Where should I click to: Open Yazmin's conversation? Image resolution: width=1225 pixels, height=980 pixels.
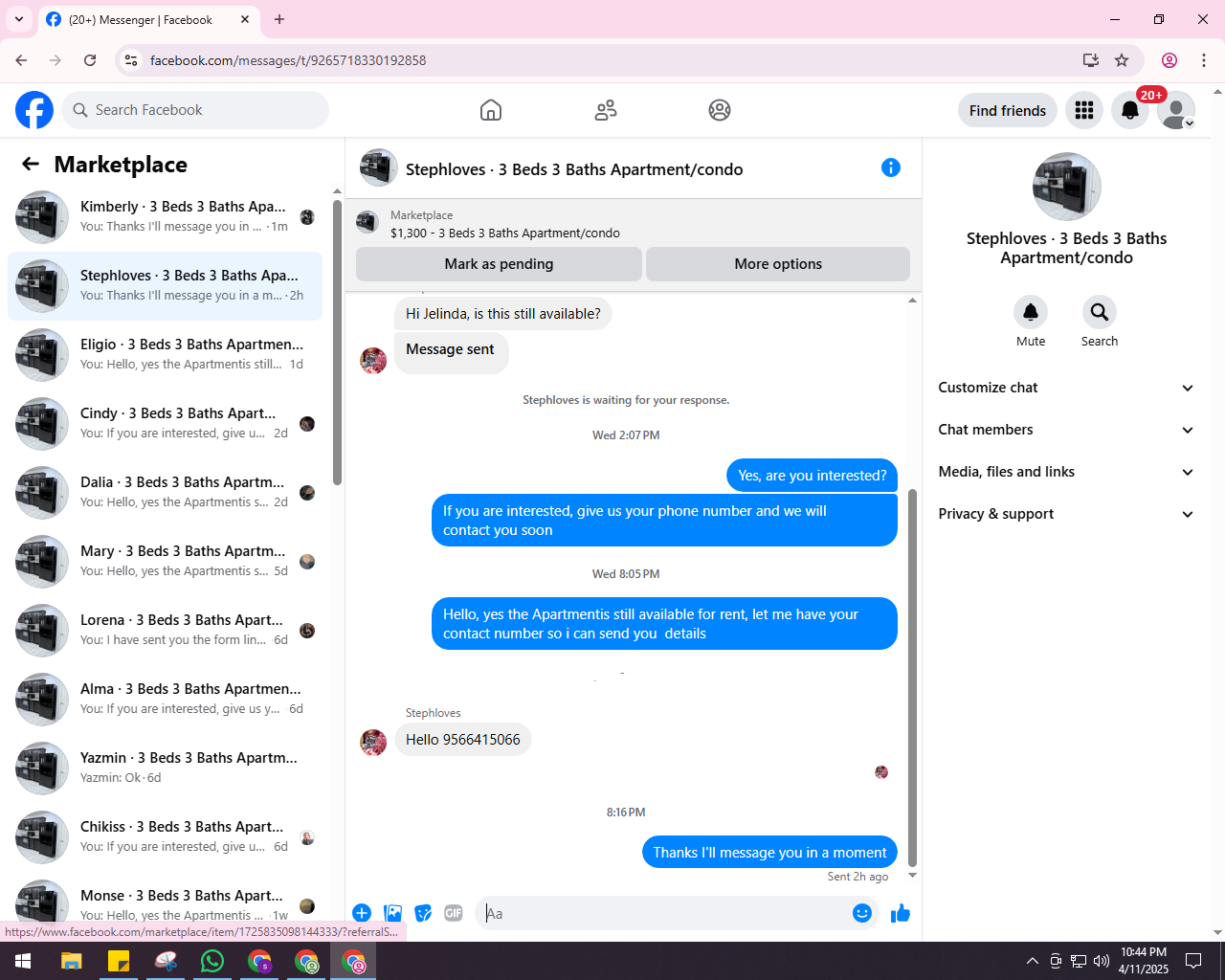coord(165,768)
